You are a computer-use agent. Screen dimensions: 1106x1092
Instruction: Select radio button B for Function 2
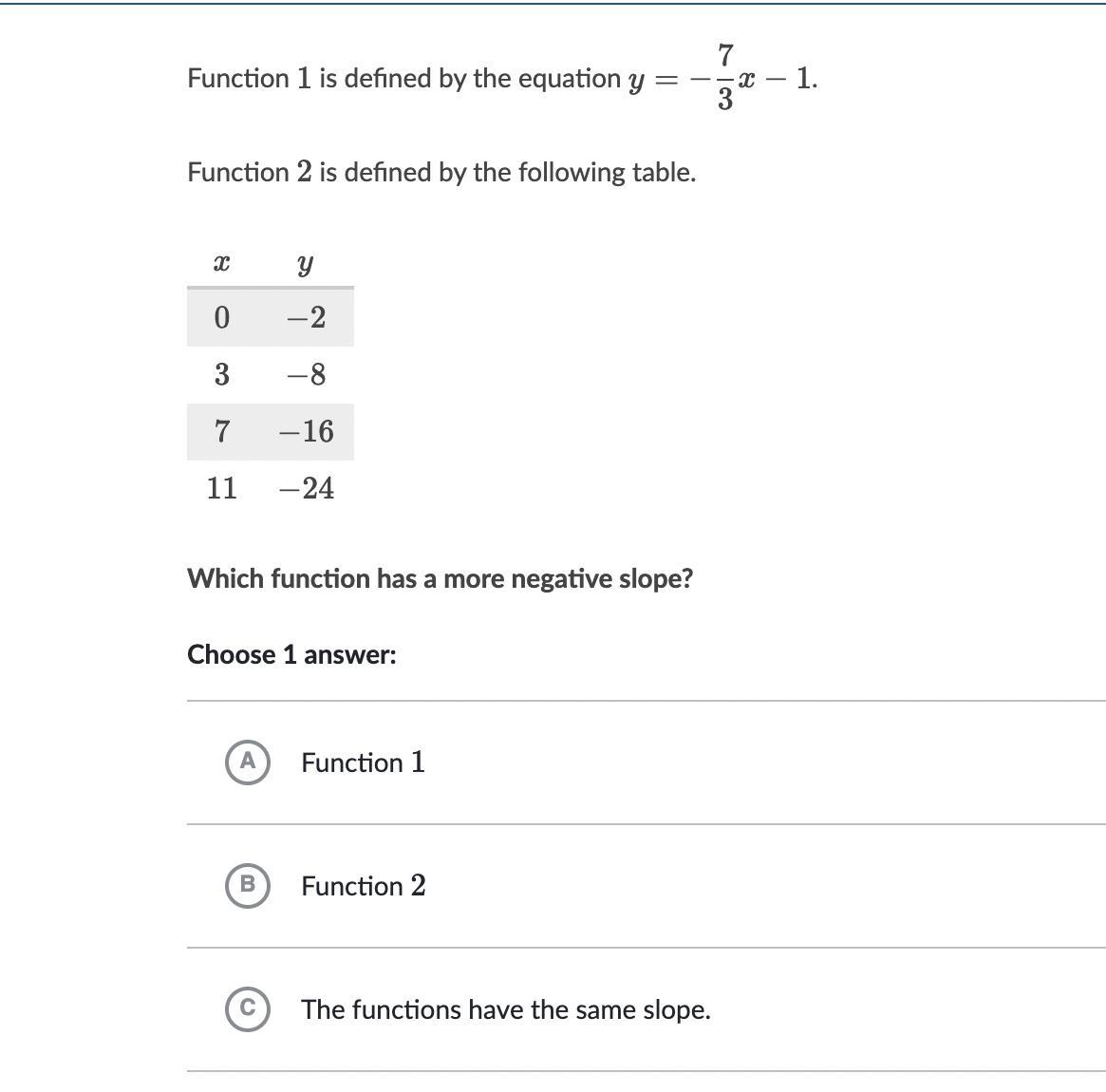248,885
